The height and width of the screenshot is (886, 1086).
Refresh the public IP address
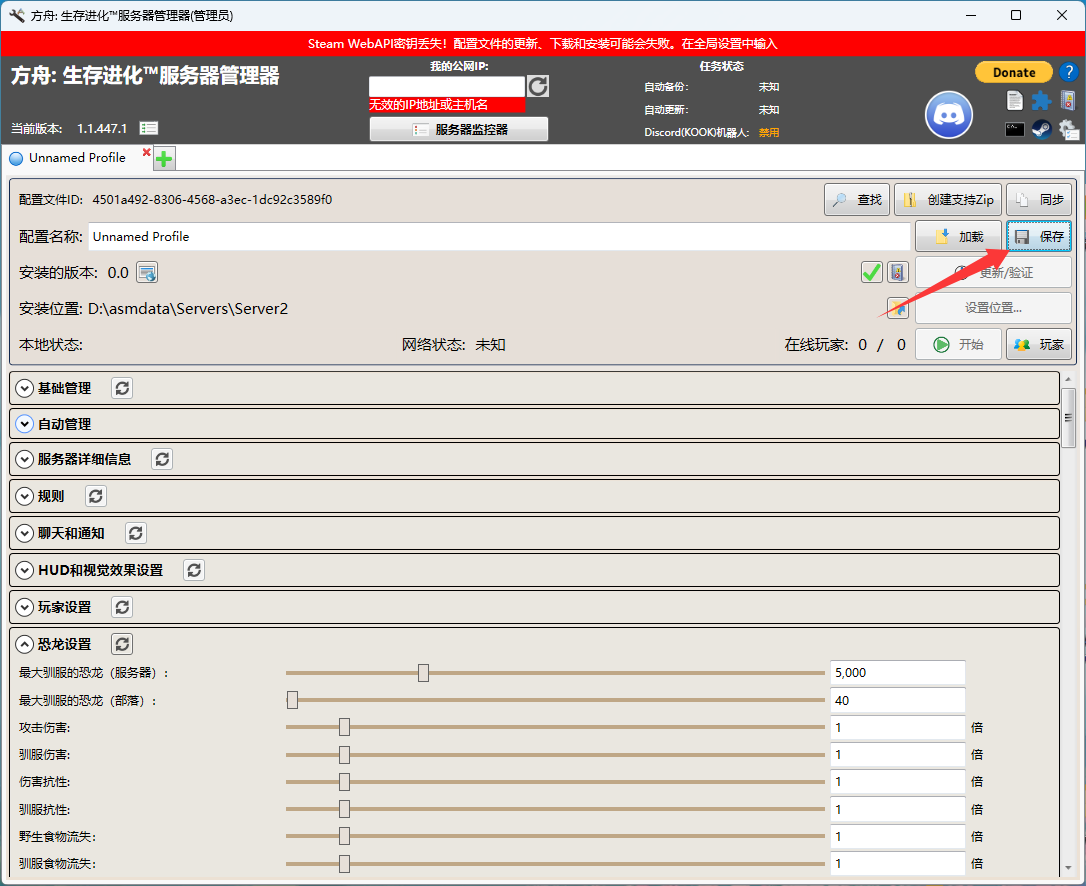click(x=538, y=86)
